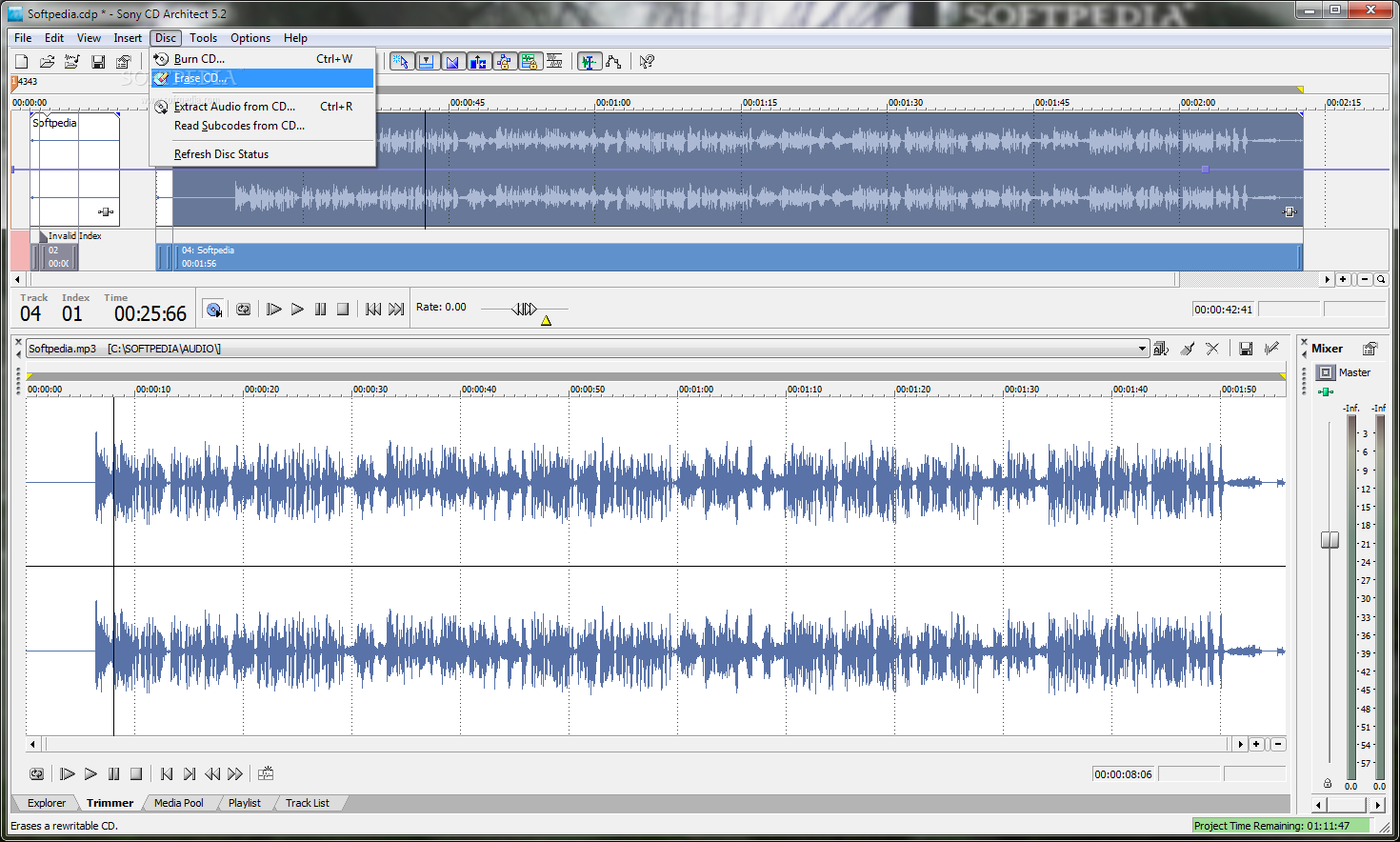Click Trimmer save markers disk icon
This screenshot has height=842, width=1400.
[x=1246, y=349]
